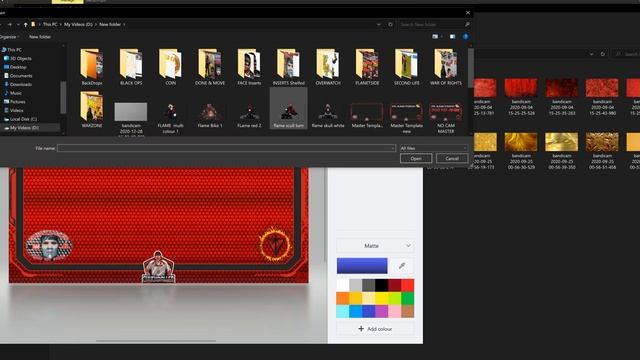Select the flame skull burn file thumbnail

[x=289, y=109]
